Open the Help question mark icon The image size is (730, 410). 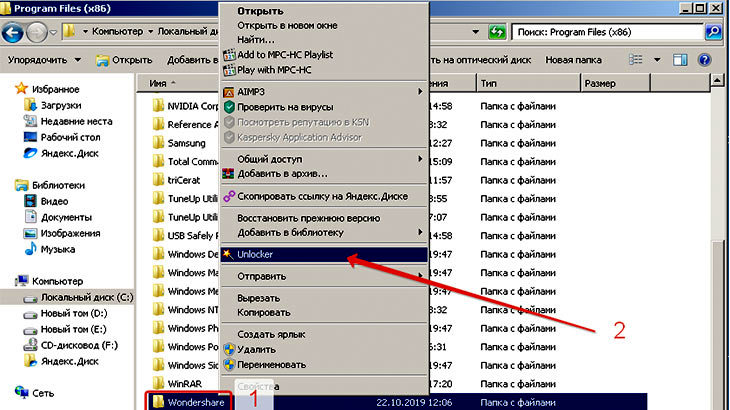[704, 60]
